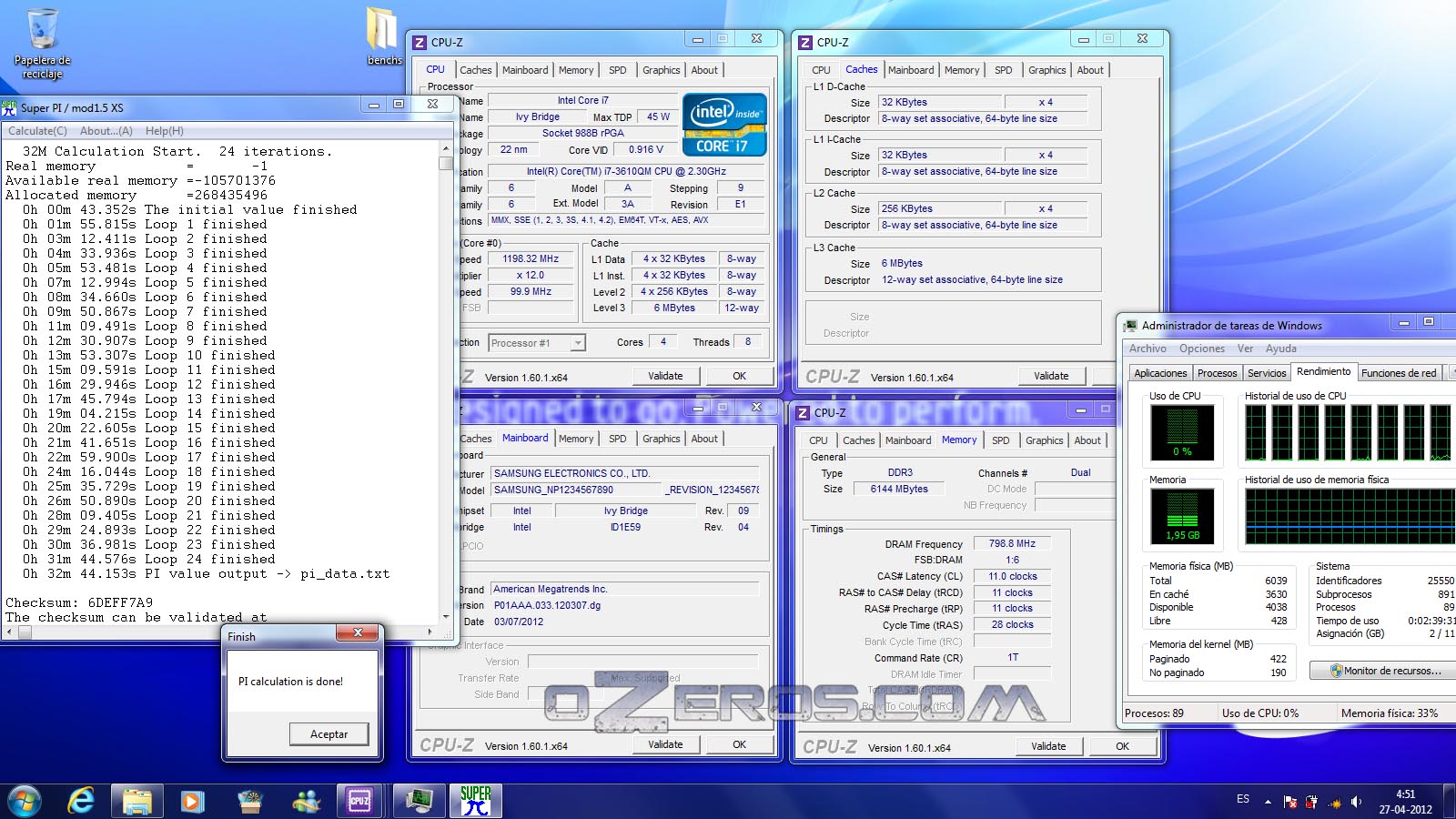Click the battery power plug tray icon
Image resolution: width=1456 pixels, height=819 pixels.
pos(1311,802)
